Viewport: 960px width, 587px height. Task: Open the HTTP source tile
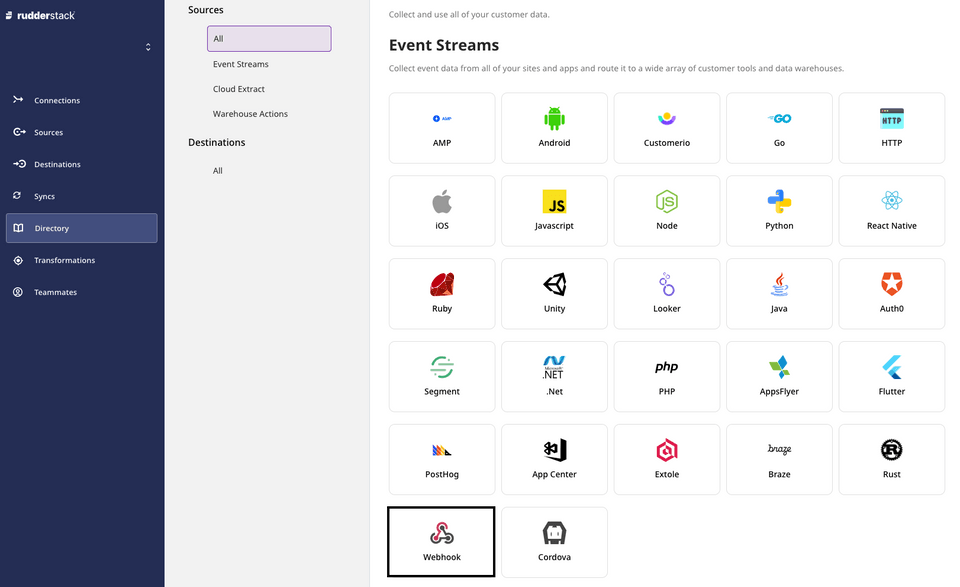(x=891, y=128)
